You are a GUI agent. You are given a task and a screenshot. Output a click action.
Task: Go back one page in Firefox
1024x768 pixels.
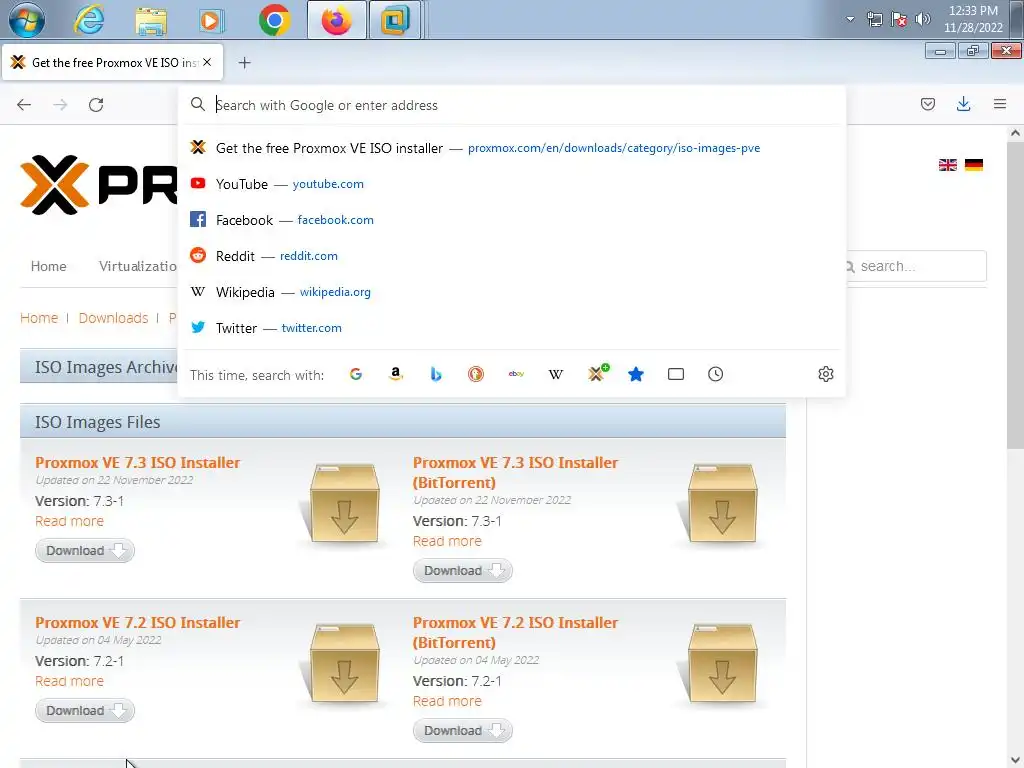(x=24, y=104)
